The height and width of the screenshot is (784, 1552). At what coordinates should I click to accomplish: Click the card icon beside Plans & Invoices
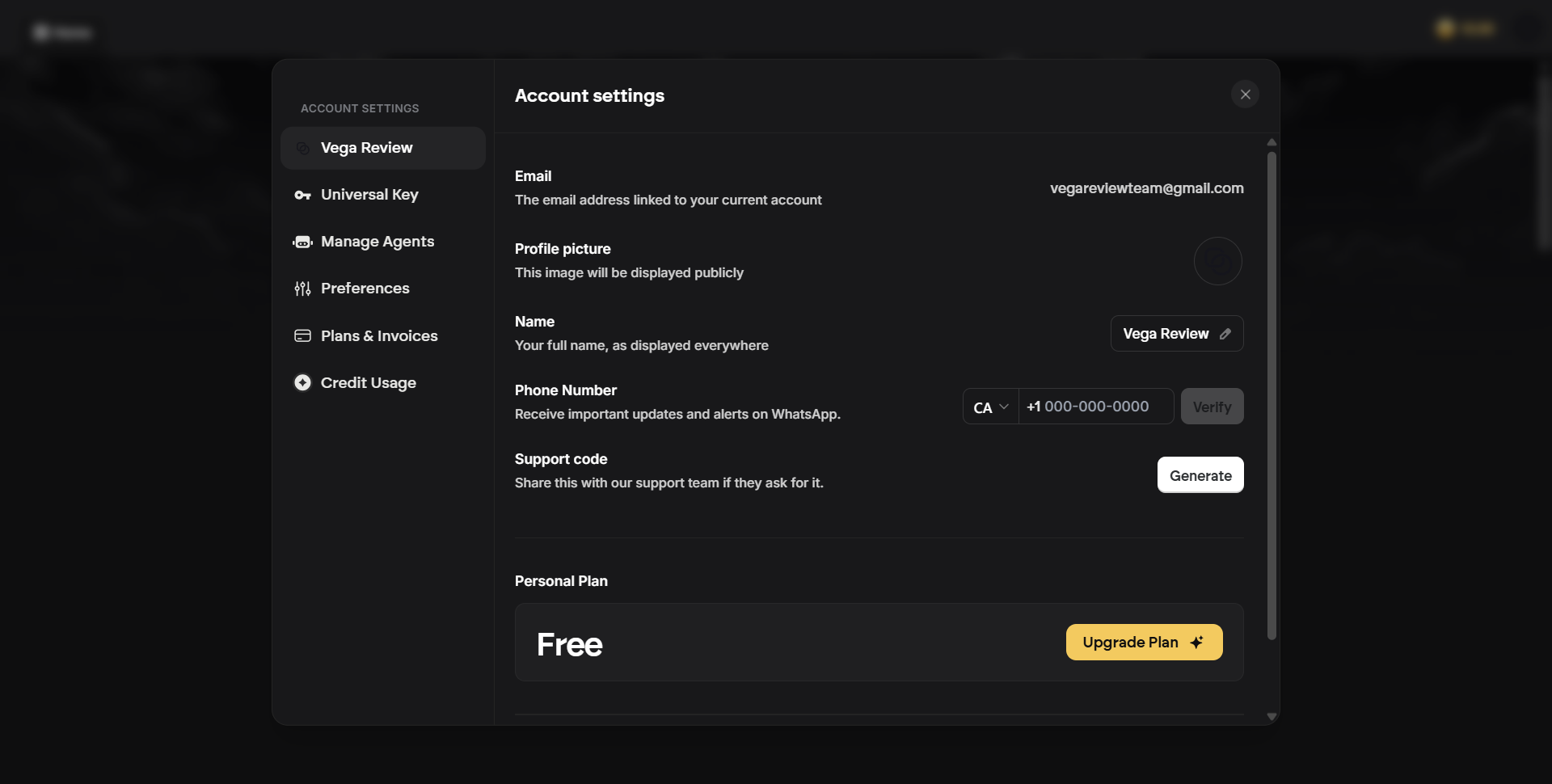tap(302, 335)
